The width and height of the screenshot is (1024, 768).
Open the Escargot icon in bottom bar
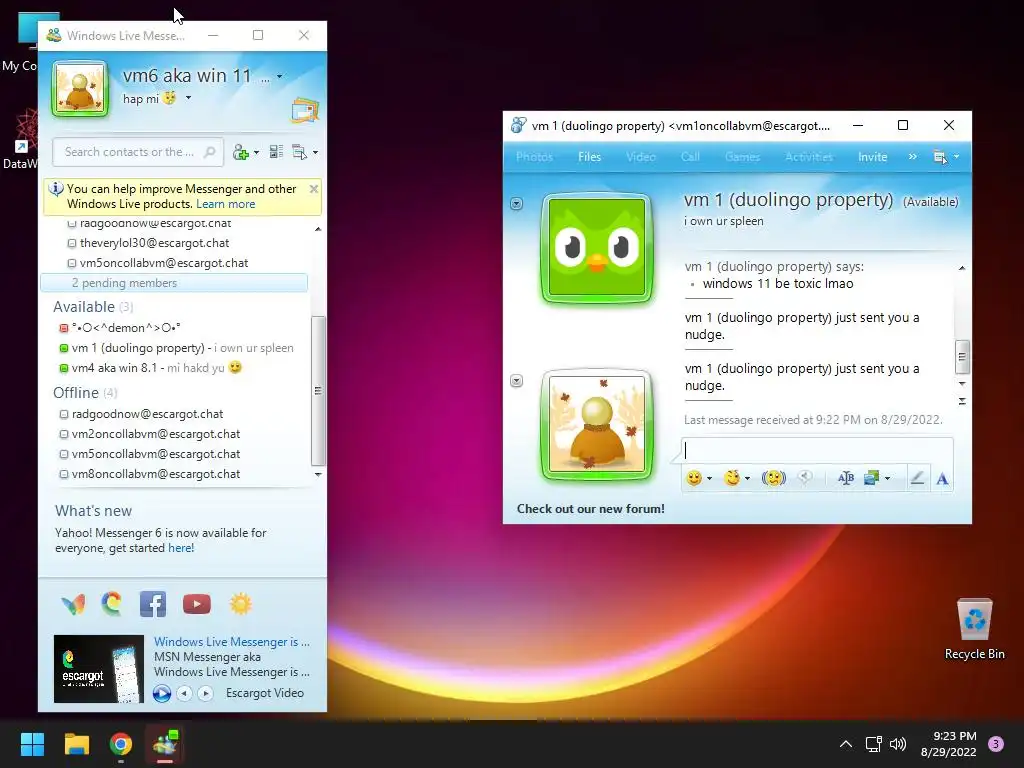[x=112, y=603]
